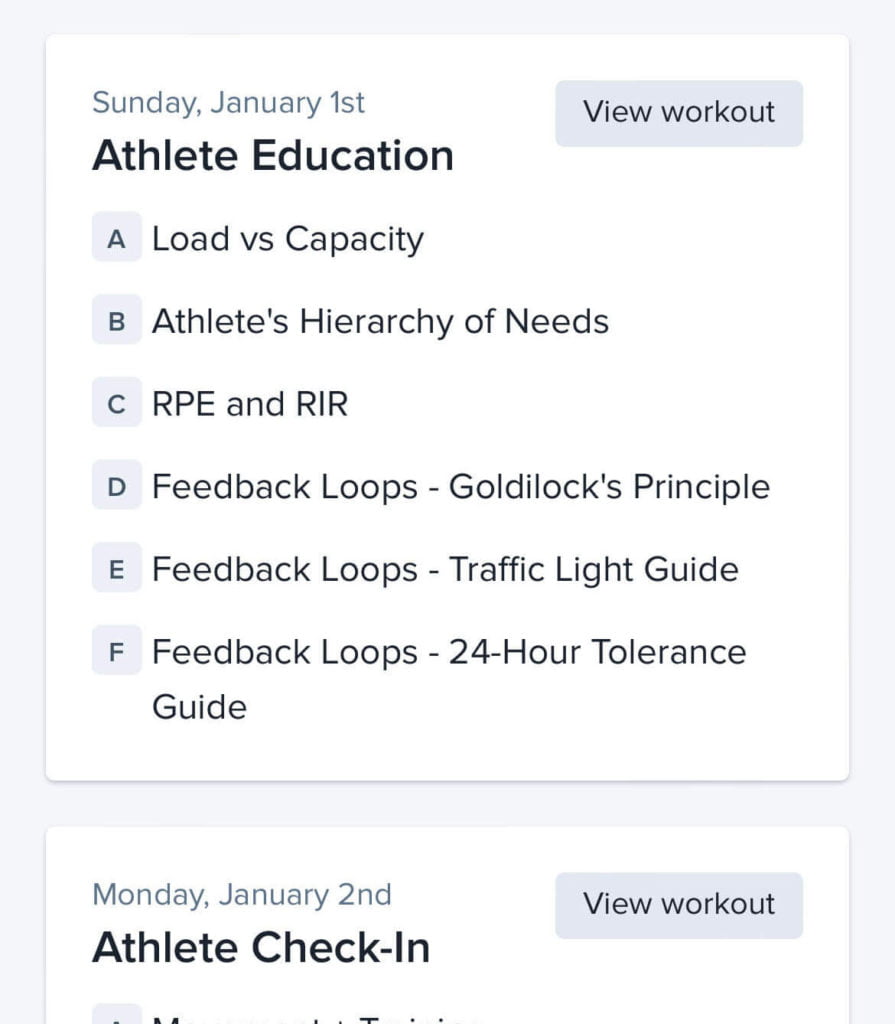Viewport: 895px width, 1024px height.
Task: Select the RPE and RIR item
Action: [250, 405]
